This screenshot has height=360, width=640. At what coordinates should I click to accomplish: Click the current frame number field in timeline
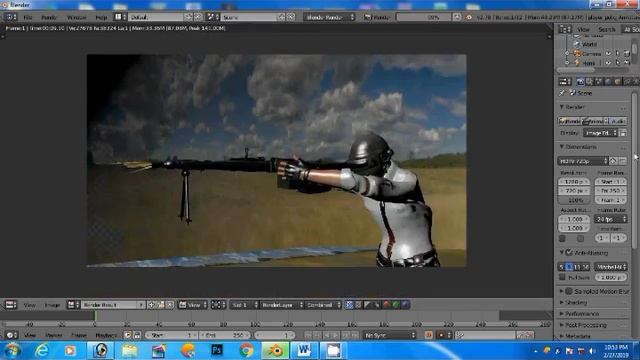[x=274, y=335]
